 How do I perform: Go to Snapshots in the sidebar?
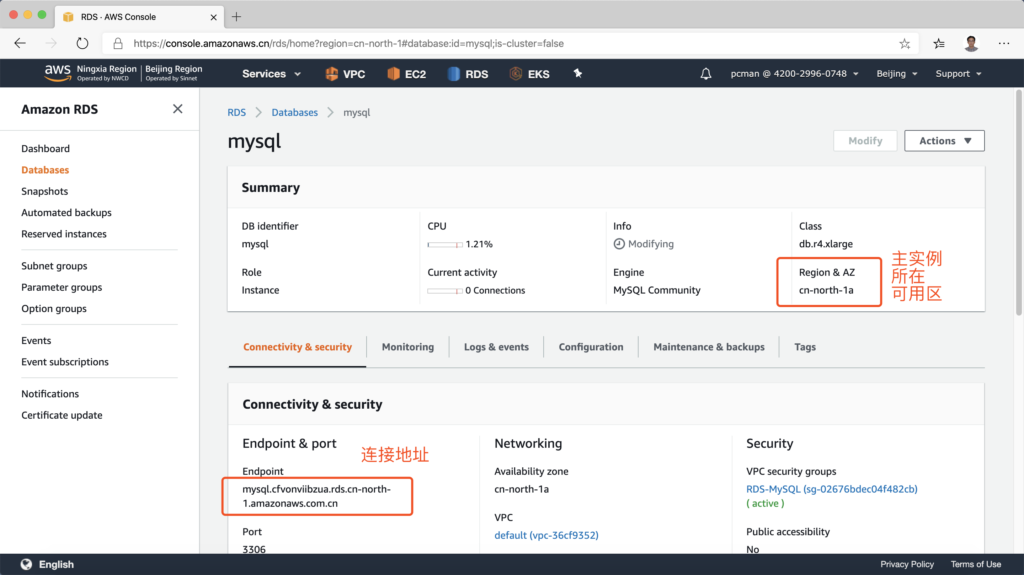click(x=45, y=191)
